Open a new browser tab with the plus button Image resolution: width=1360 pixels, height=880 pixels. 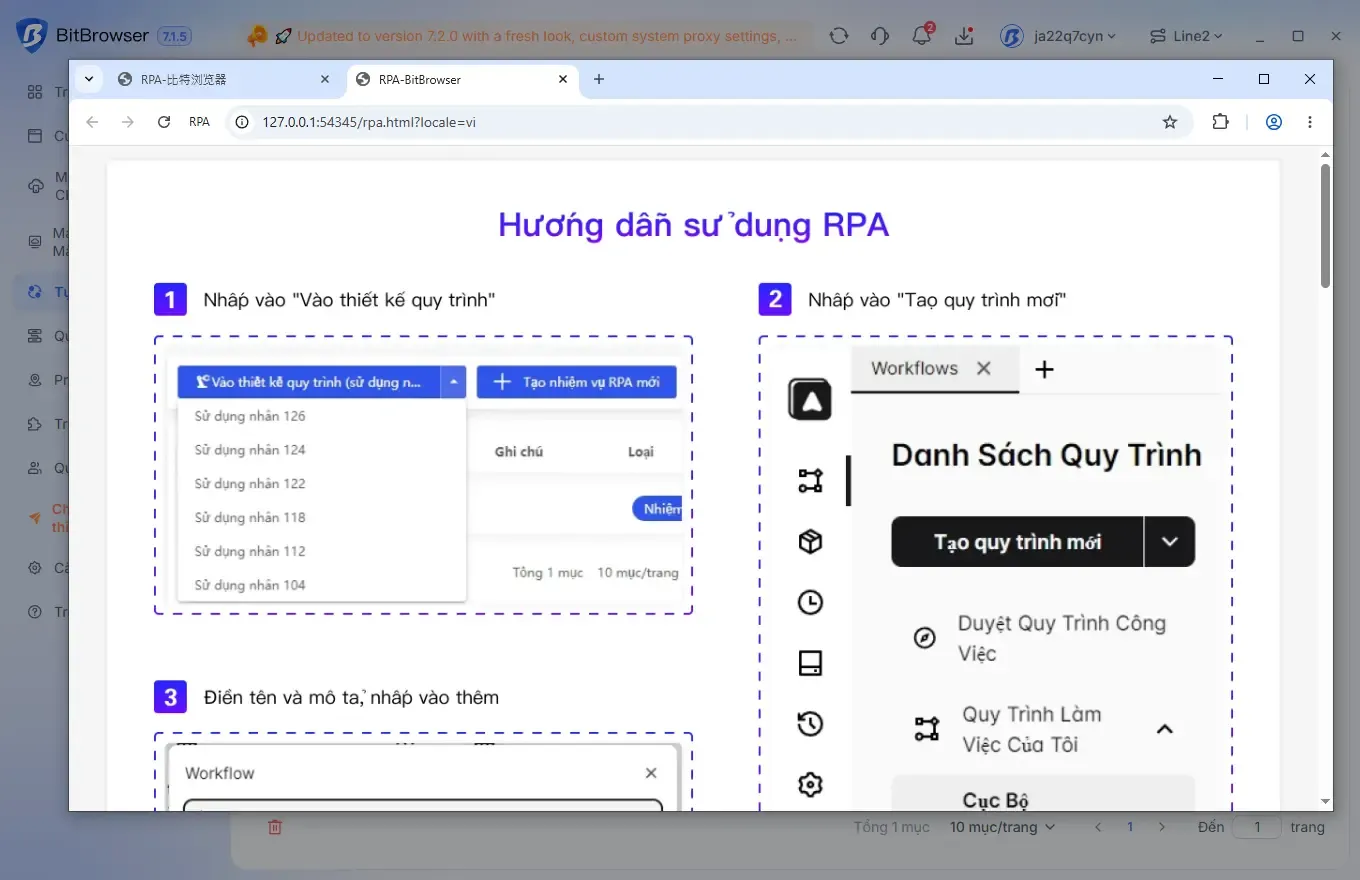599,79
